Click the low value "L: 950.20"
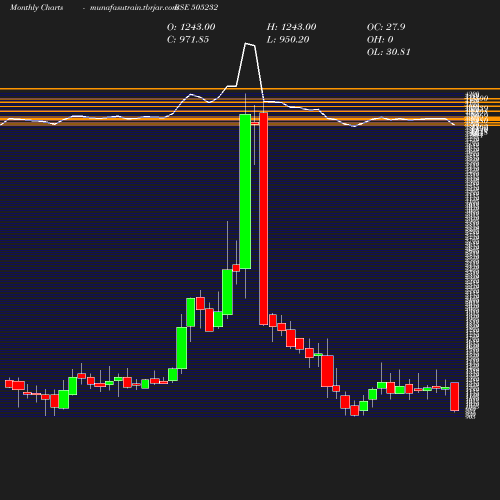 coord(288,39)
